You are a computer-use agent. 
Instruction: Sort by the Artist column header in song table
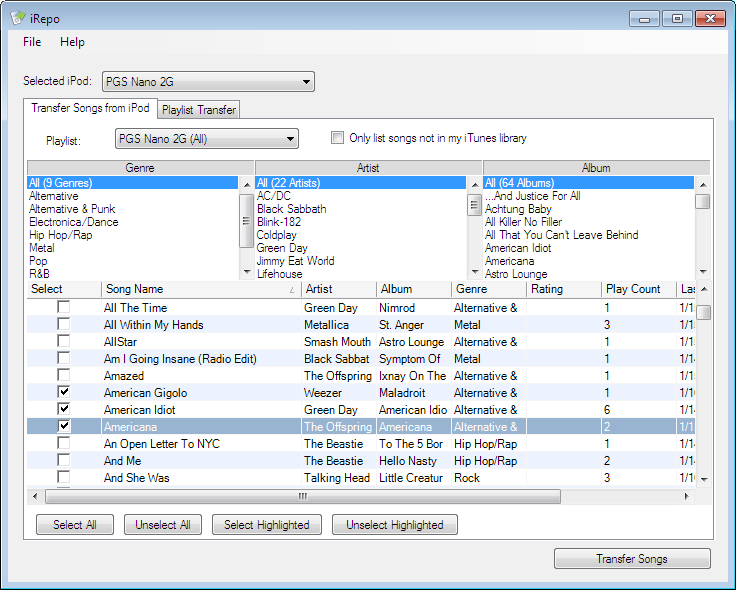(x=339, y=289)
